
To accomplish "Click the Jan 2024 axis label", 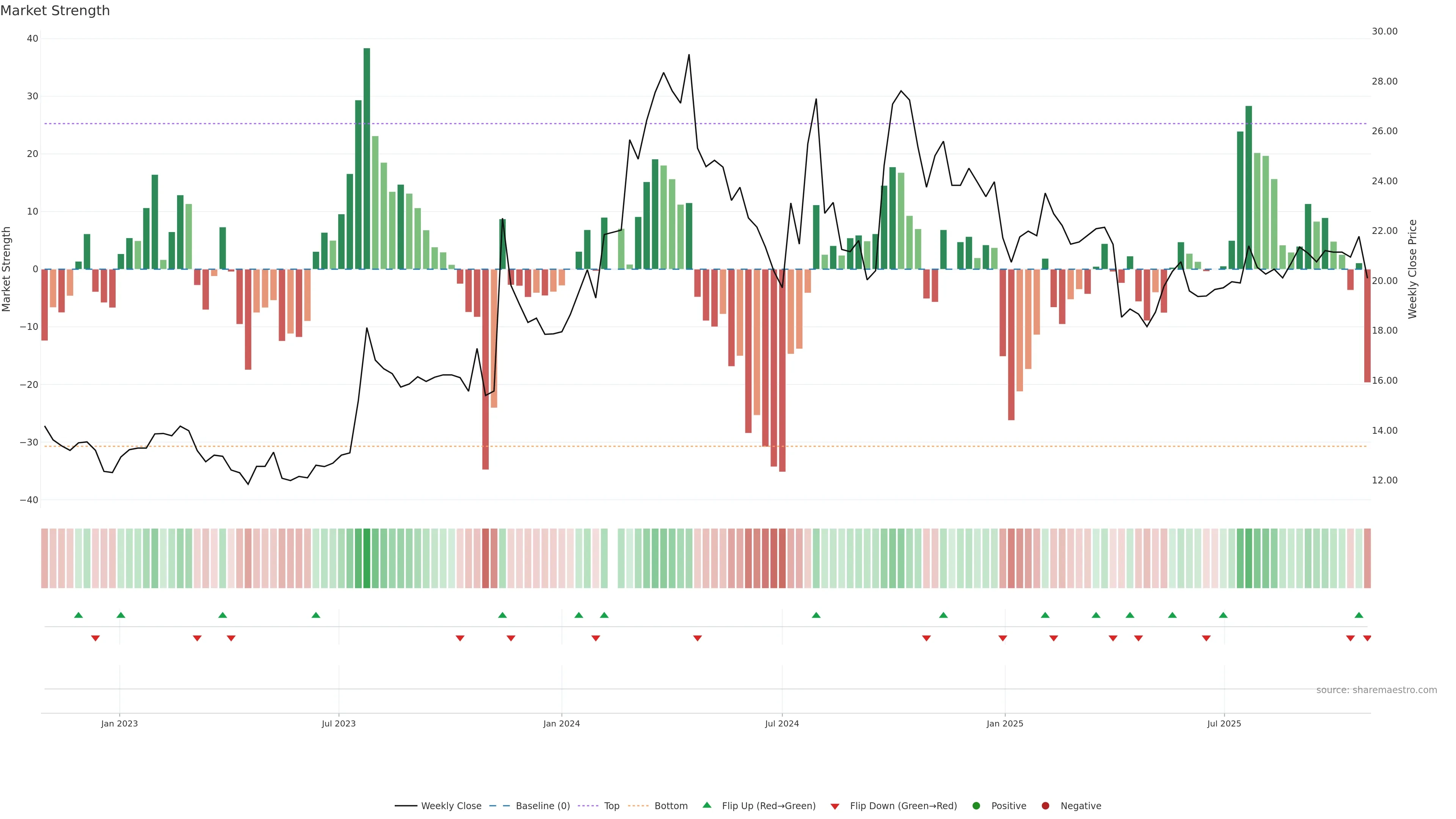I will tap(561, 723).
